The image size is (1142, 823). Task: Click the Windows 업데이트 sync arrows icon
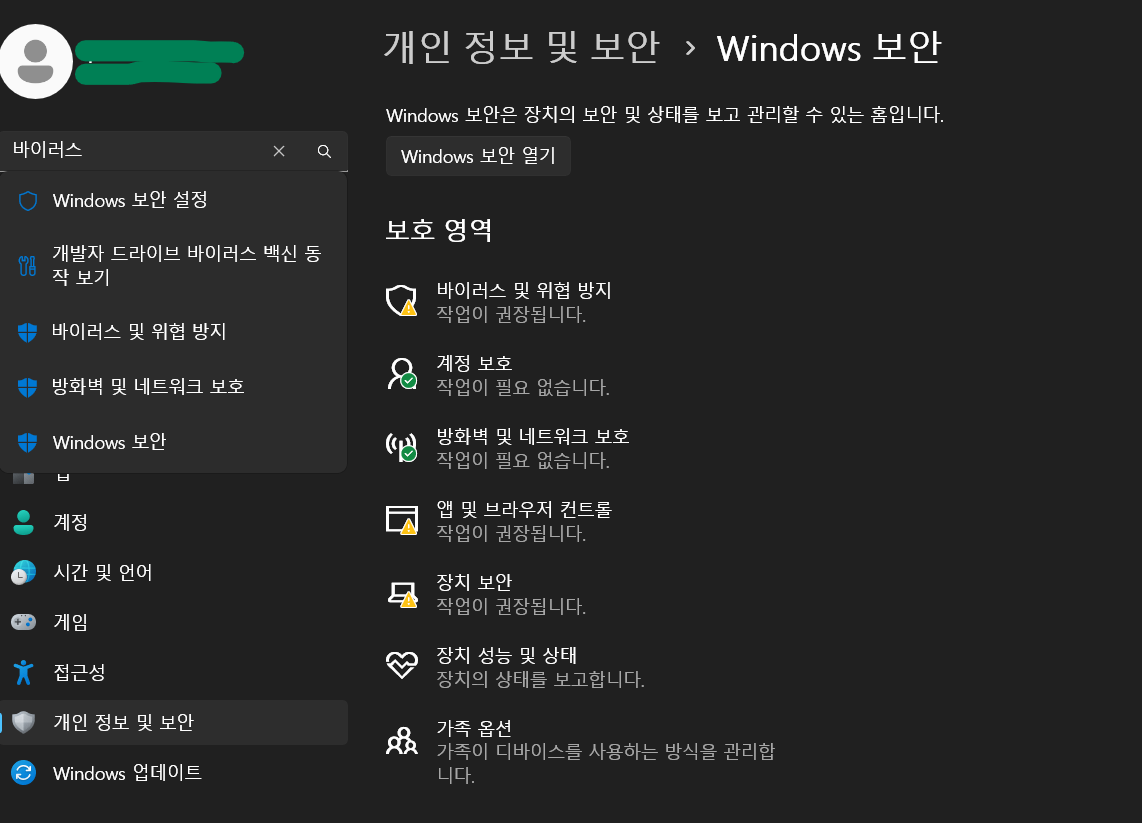(23, 773)
